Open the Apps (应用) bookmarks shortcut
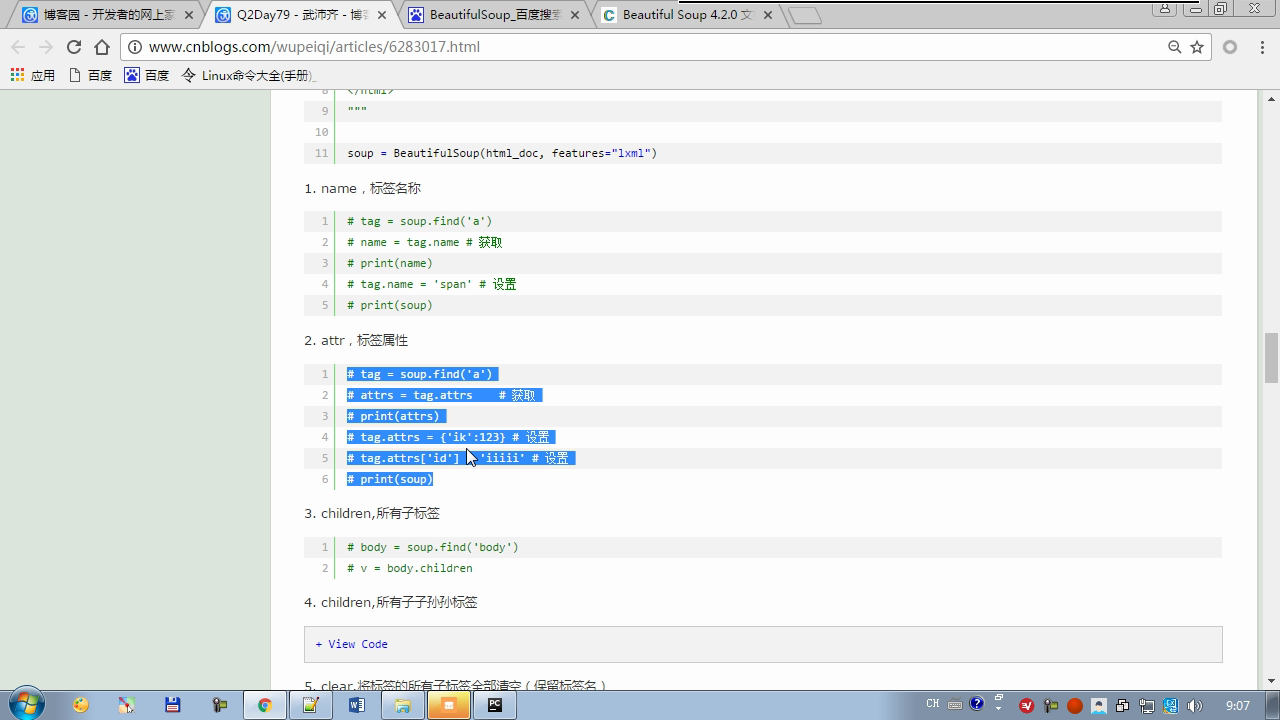The width and height of the screenshot is (1280, 720). pos(32,75)
